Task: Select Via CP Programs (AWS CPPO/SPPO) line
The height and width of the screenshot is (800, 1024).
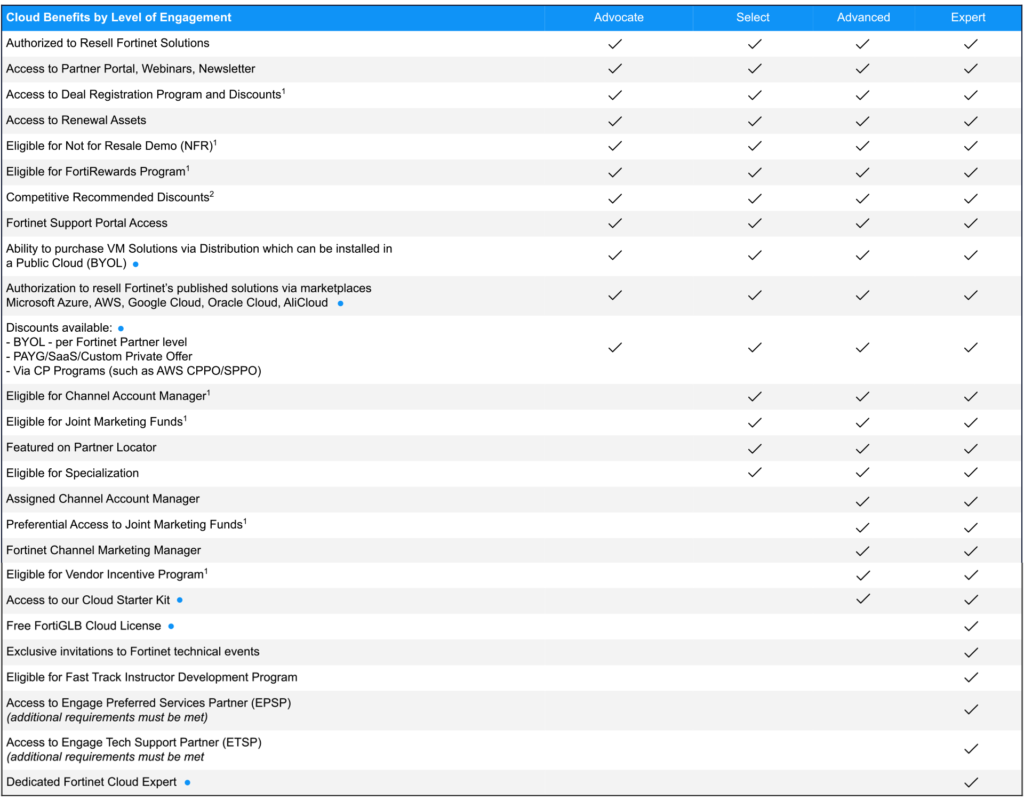Action: tap(134, 371)
